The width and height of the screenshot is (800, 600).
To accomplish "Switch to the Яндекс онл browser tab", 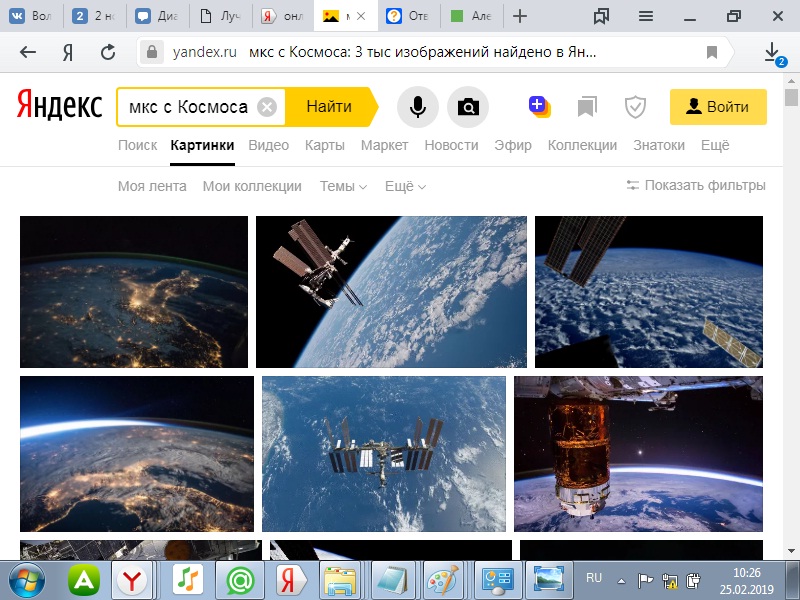I will coord(283,16).
